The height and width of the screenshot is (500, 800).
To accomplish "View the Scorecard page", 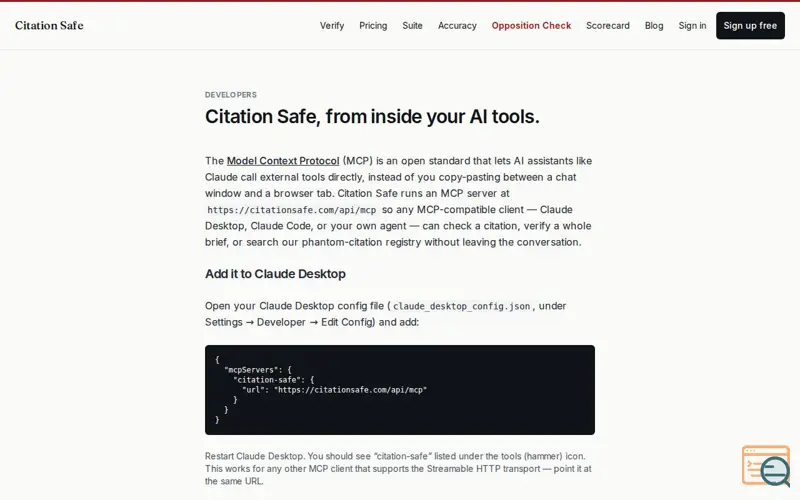I will pyautogui.click(x=608, y=26).
